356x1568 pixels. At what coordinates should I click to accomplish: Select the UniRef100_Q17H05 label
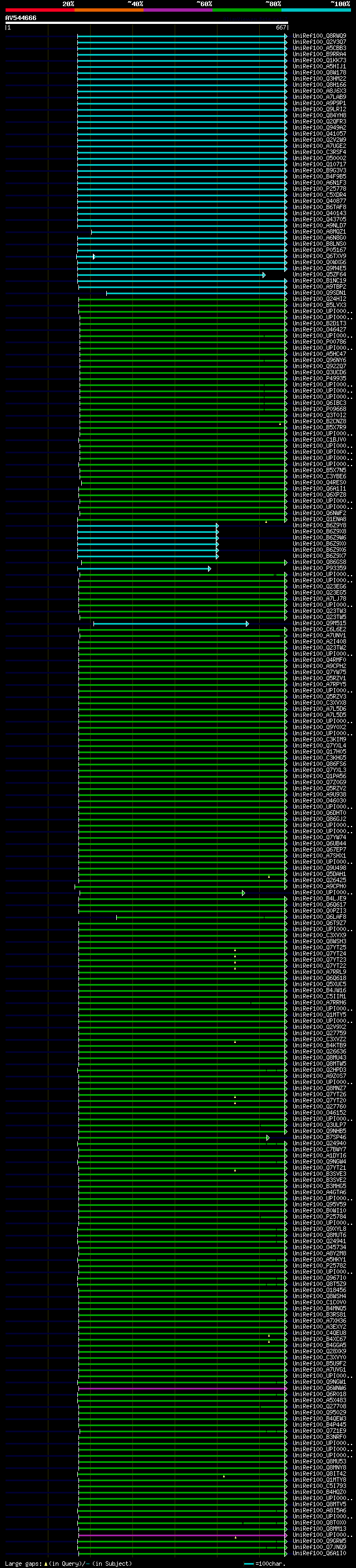(319, 752)
